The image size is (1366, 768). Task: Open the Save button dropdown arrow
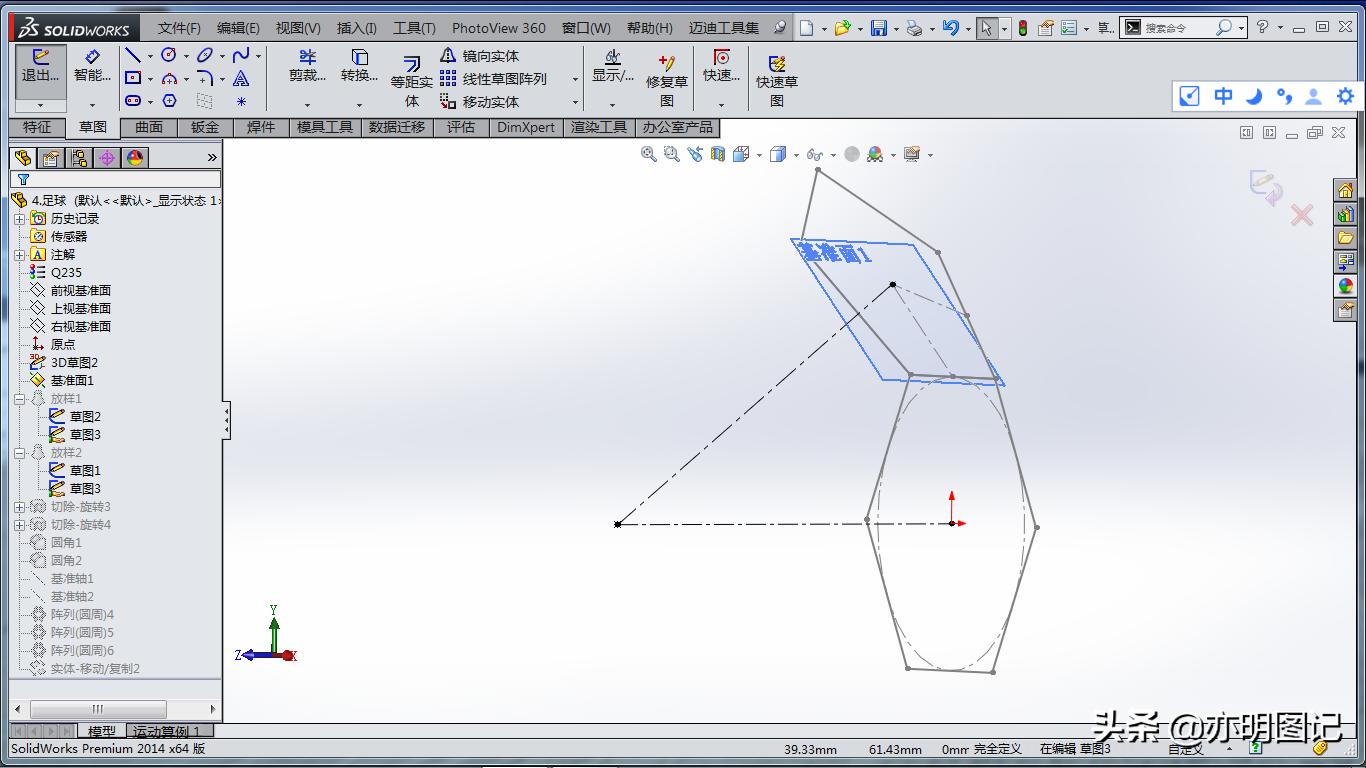pyautogui.click(x=896, y=29)
